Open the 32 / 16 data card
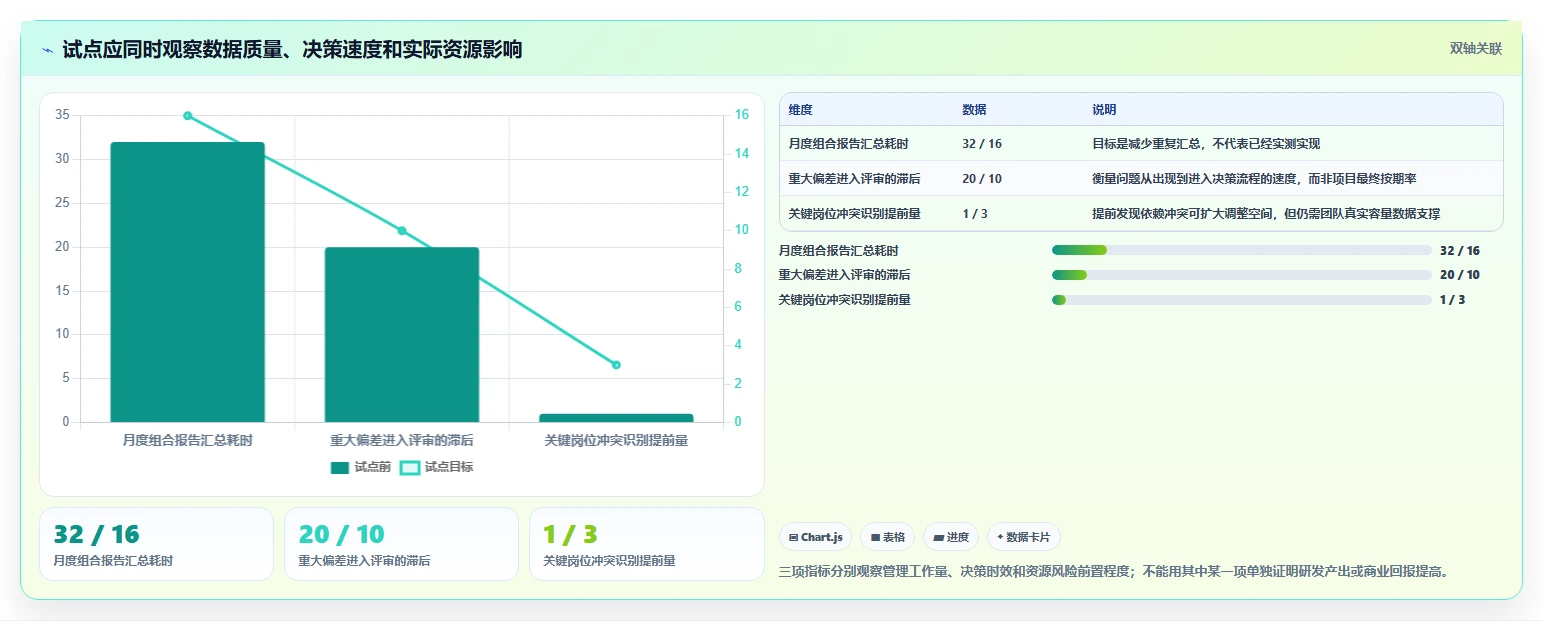The height and width of the screenshot is (621, 1543). click(156, 544)
